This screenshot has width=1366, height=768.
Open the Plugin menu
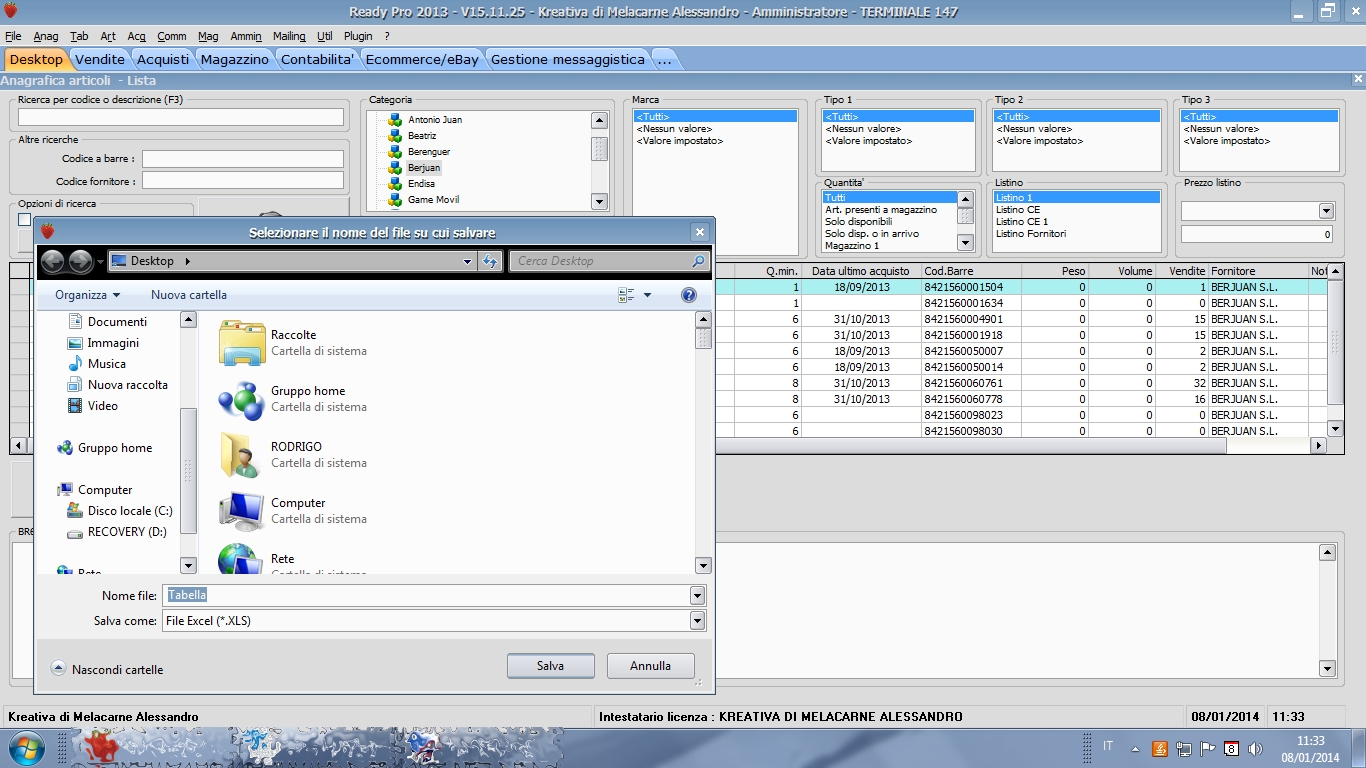click(358, 36)
